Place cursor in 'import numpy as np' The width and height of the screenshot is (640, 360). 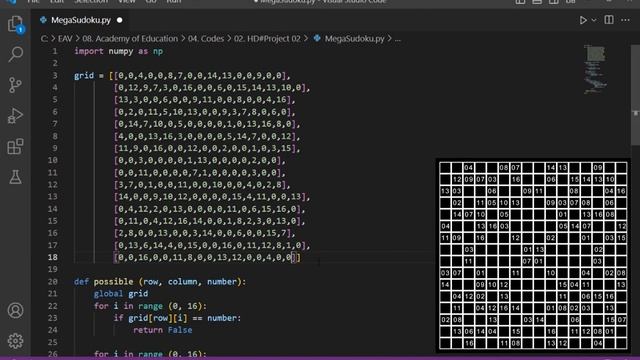tap(118, 51)
